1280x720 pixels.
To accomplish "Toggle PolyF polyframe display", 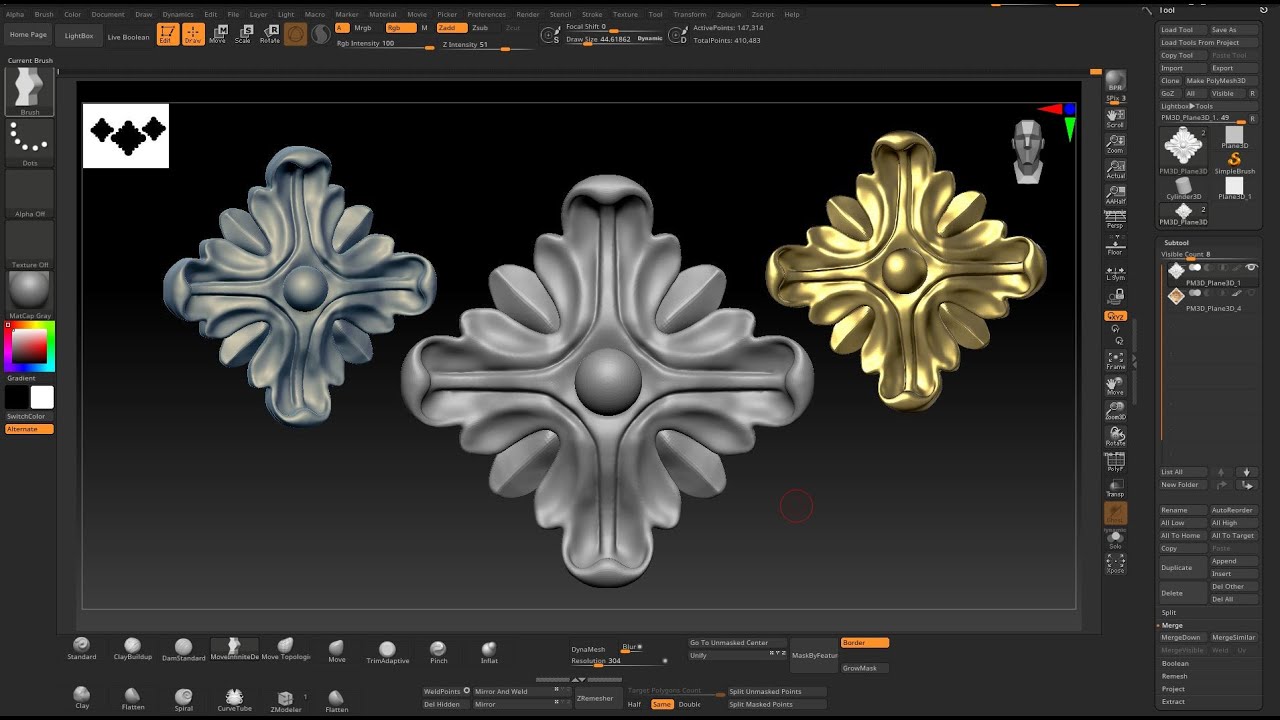I will (1115, 462).
